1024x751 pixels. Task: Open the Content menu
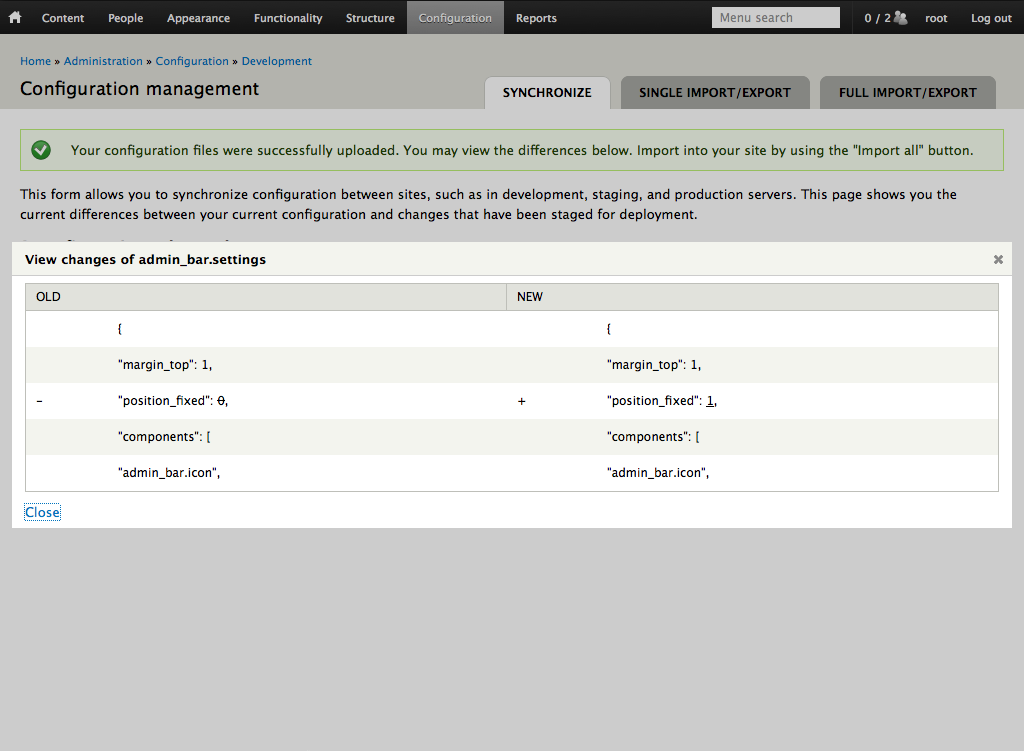64,18
